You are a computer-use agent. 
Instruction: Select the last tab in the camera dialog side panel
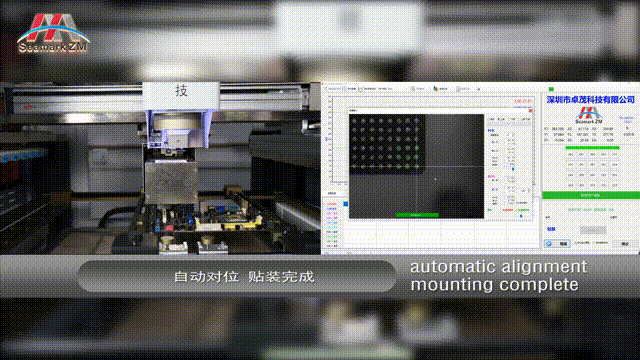point(525,119)
